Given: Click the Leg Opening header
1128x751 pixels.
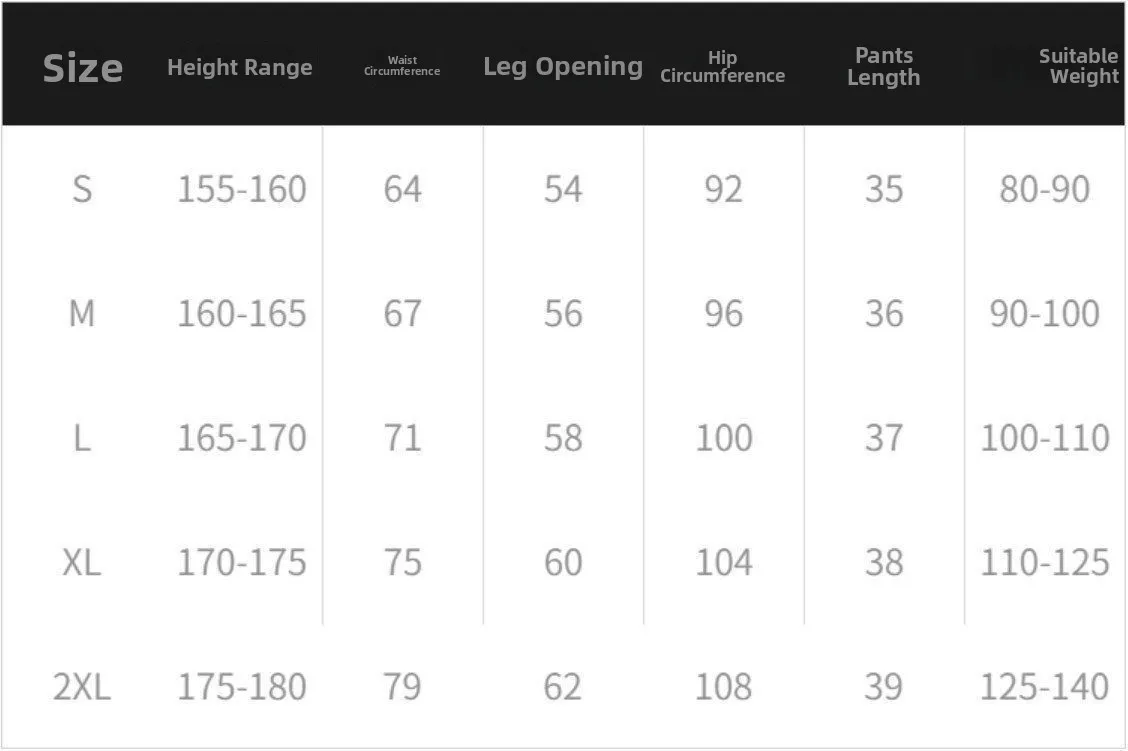Looking at the screenshot, I should (x=563, y=66).
